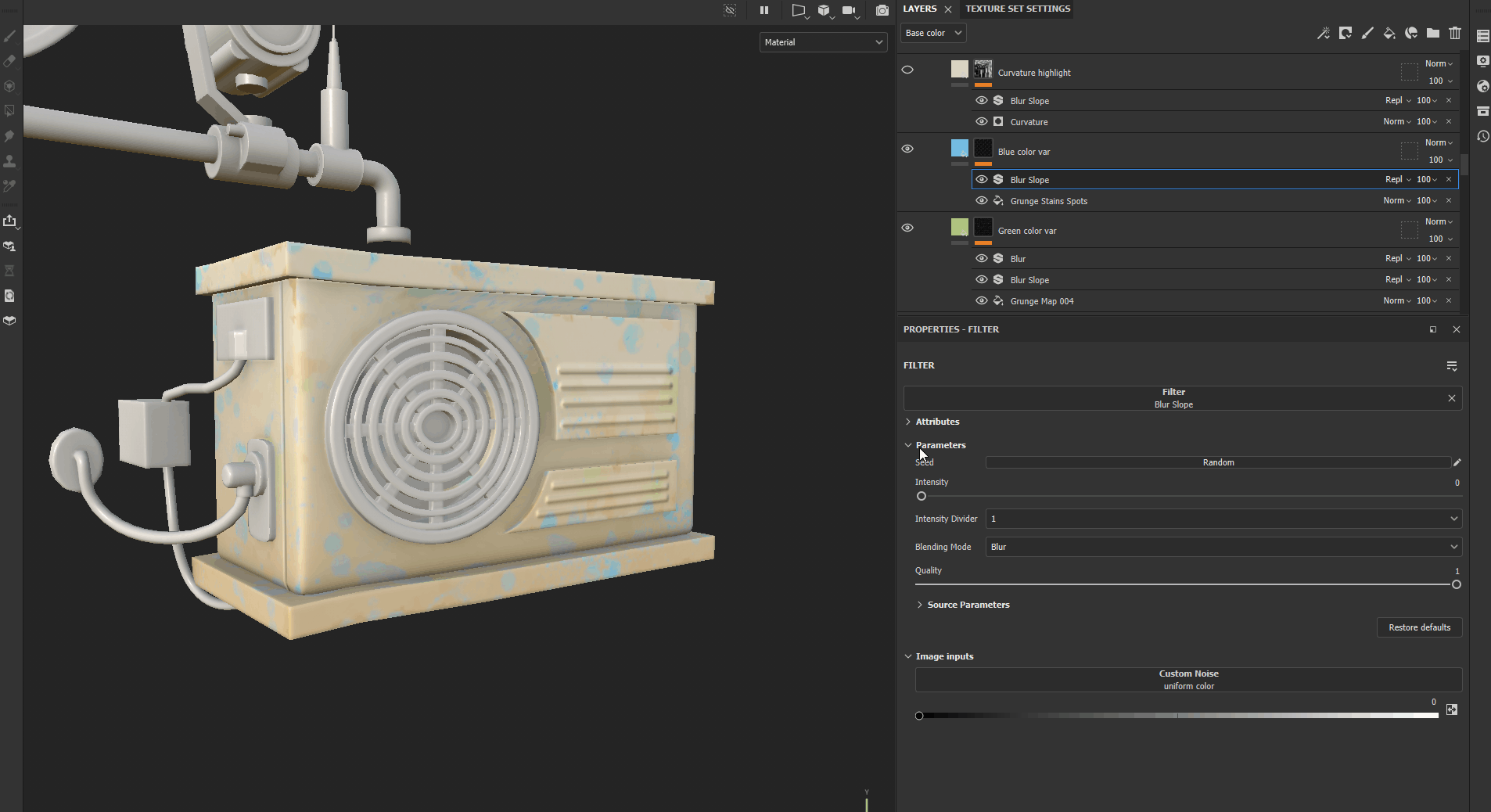Click the add fill layer bucket icon
1491x812 pixels.
click(1389, 33)
